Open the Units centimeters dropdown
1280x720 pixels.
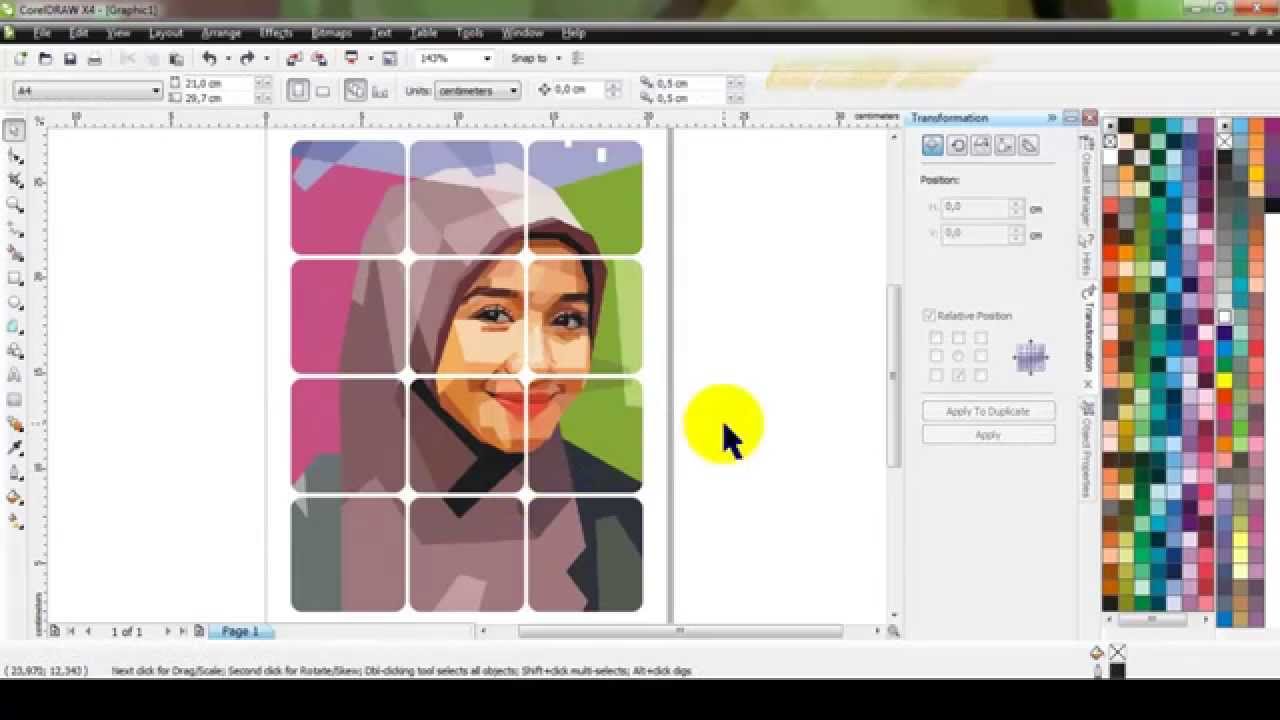(513, 91)
